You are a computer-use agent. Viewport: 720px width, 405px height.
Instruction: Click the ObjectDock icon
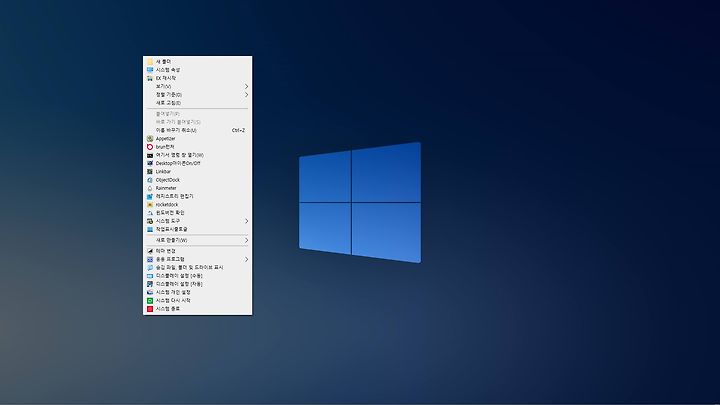[x=150, y=180]
